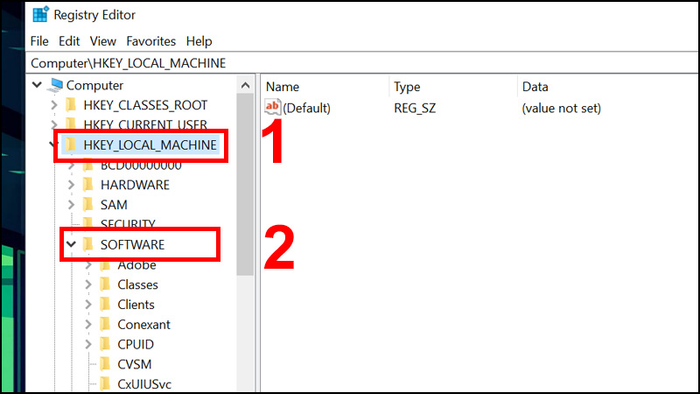The width and height of the screenshot is (700, 394).
Task: Expand the Clients subkey
Action: point(88,304)
